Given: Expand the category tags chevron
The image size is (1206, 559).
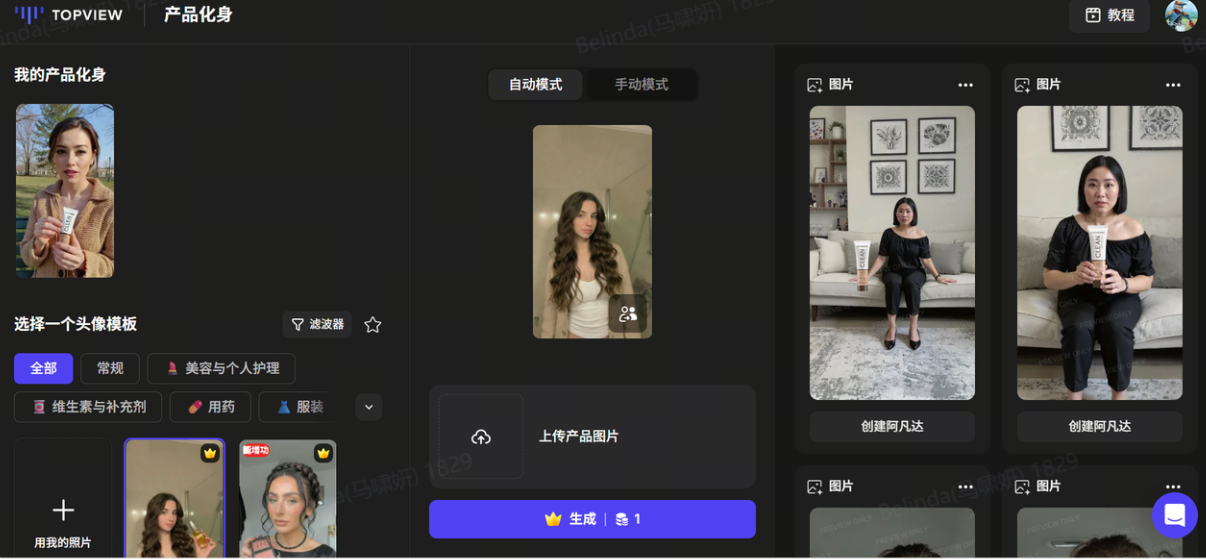Looking at the screenshot, I should point(369,407).
